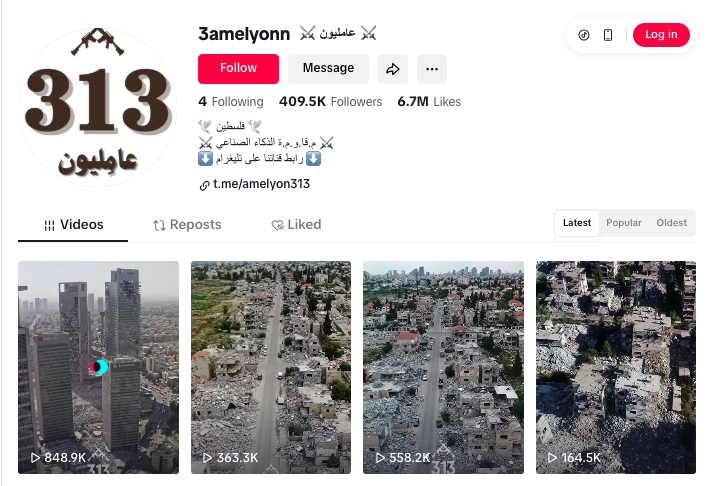
Task: Click the 313 profile avatar
Action: coord(97,107)
